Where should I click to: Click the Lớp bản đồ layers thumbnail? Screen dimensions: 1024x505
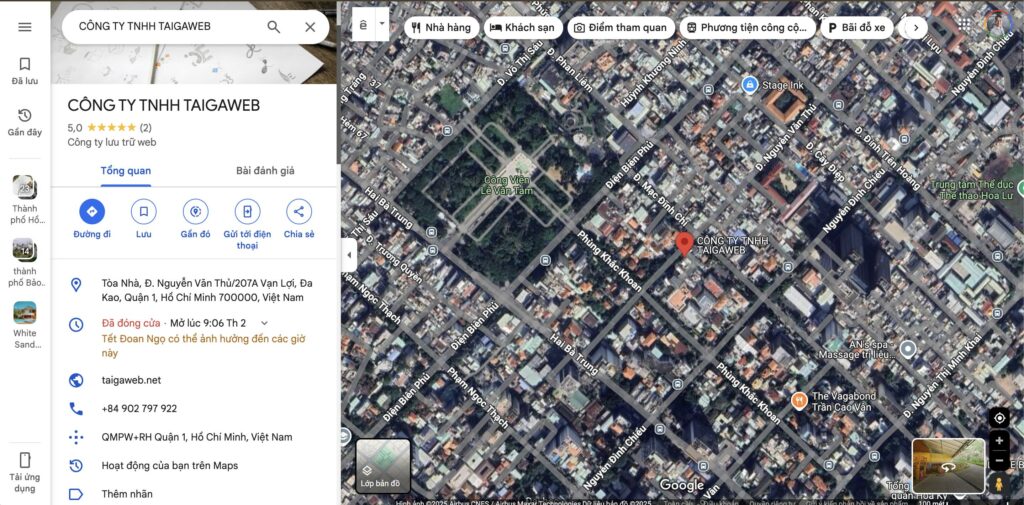pyautogui.click(x=383, y=466)
